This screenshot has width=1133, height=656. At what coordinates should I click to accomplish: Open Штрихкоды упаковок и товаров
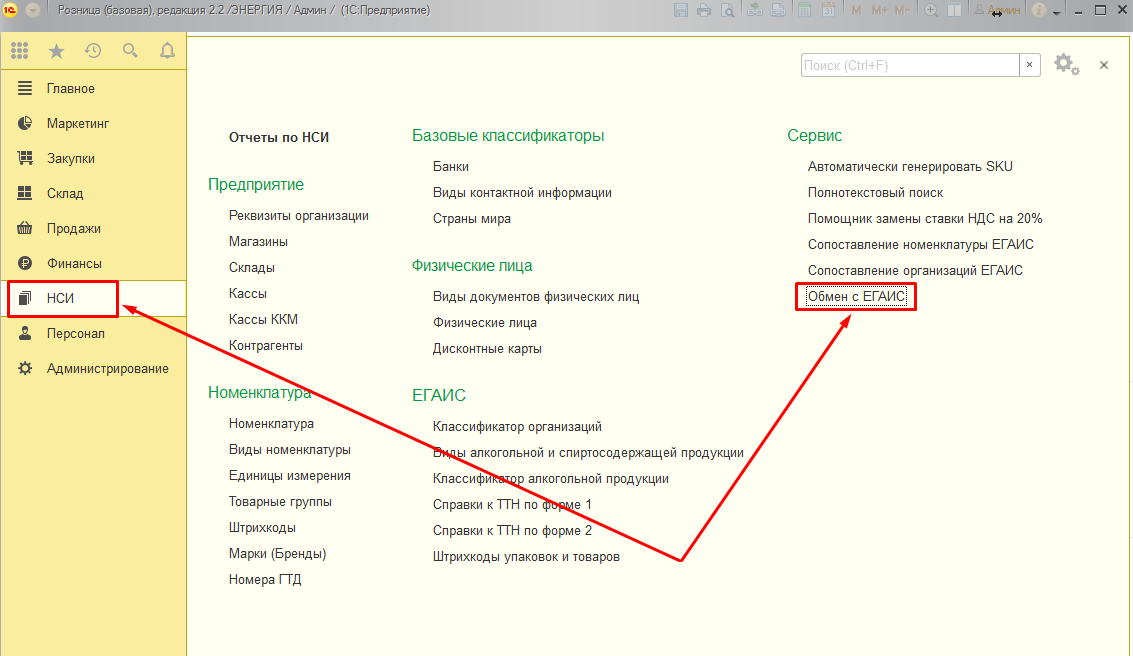(x=526, y=556)
